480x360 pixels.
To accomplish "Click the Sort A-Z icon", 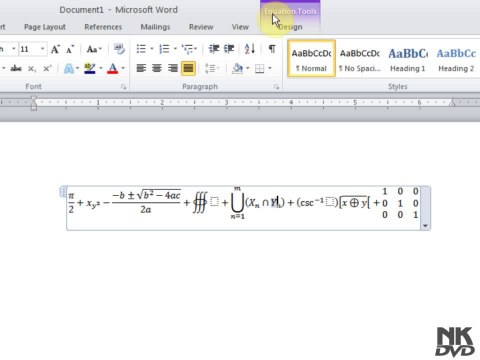I will 250,49.
